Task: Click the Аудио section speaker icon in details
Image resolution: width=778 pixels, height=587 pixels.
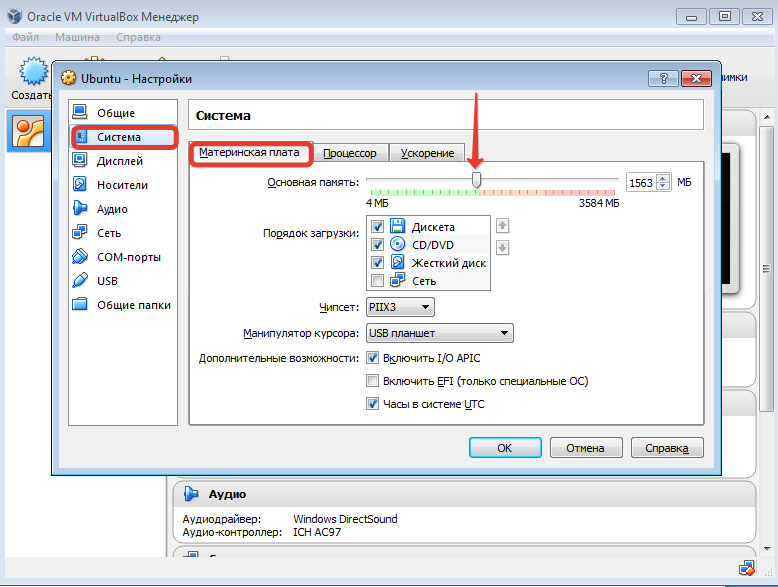Action: (x=191, y=494)
